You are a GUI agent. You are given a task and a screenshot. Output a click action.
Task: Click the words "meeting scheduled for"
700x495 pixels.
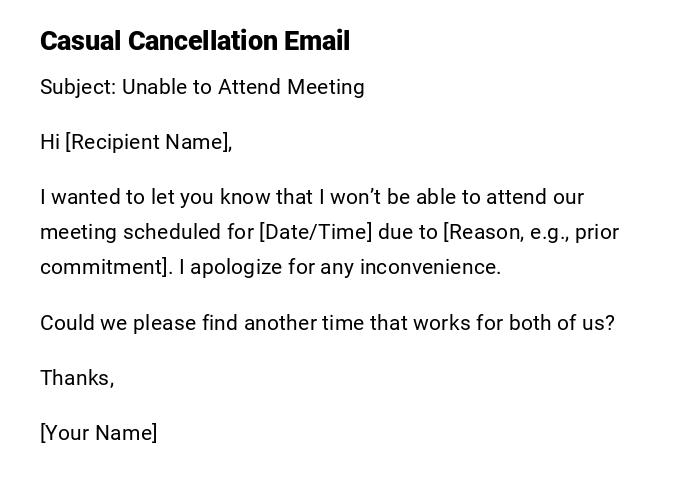[x=146, y=232]
